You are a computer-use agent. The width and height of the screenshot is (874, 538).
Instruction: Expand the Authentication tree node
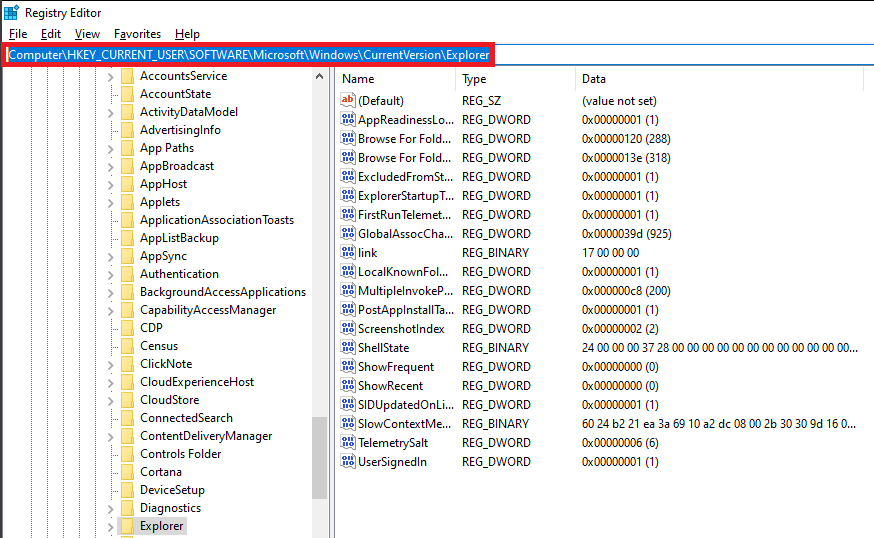pos(111,274)
